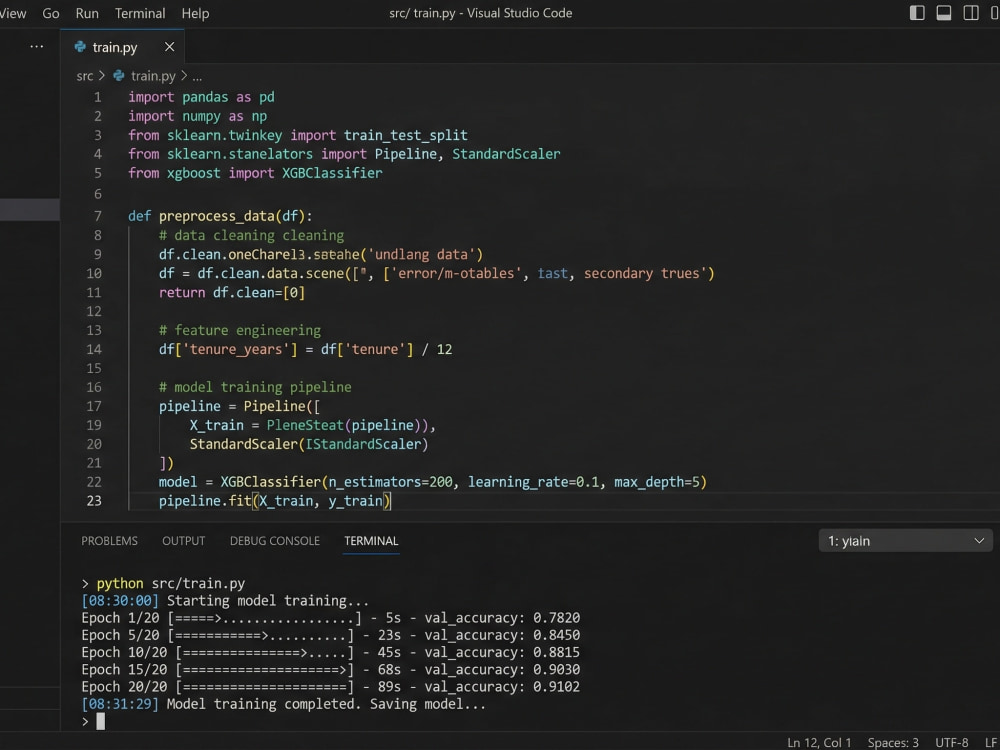The image size is (1000, 750).
Task: Open the Terminal menu
Action: click(x=140, y=13)
